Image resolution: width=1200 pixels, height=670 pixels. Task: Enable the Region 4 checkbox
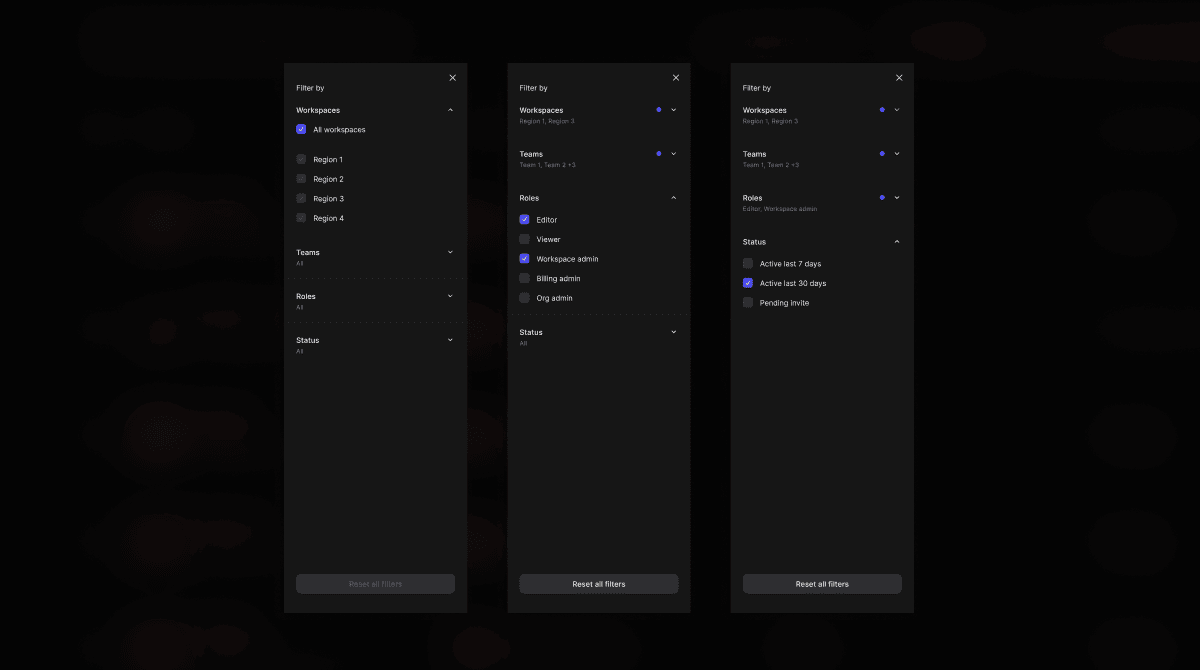pyautogui.click(x=301, y=218)
